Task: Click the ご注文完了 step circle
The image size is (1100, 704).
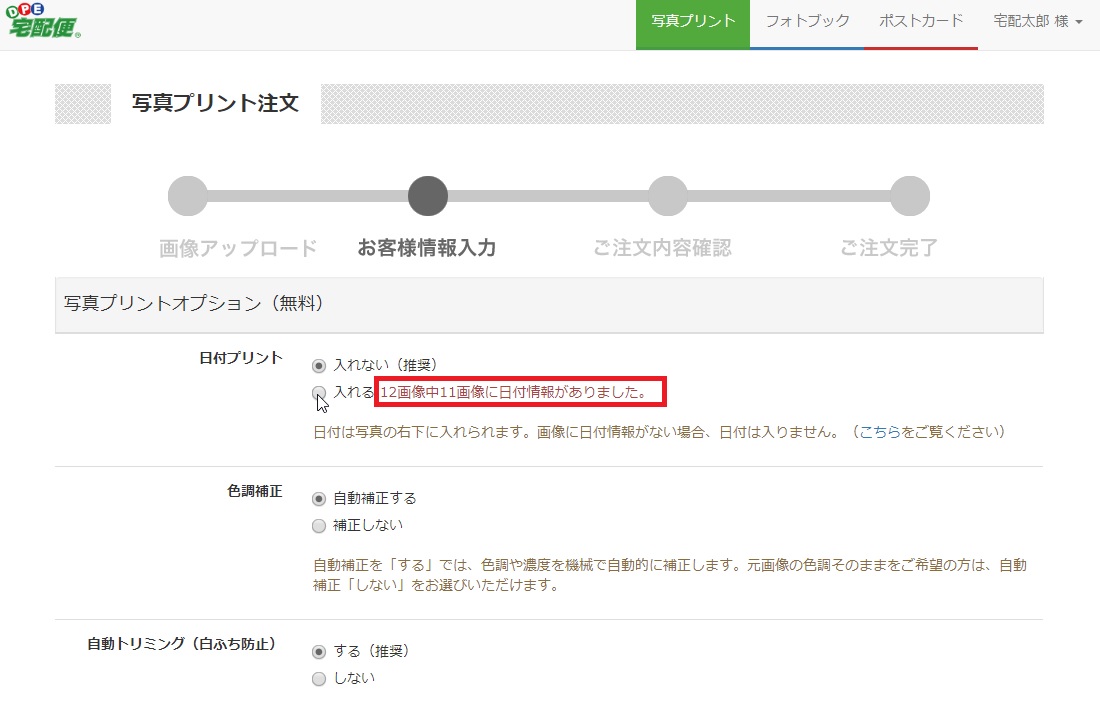Action: (x=909, y=196)
